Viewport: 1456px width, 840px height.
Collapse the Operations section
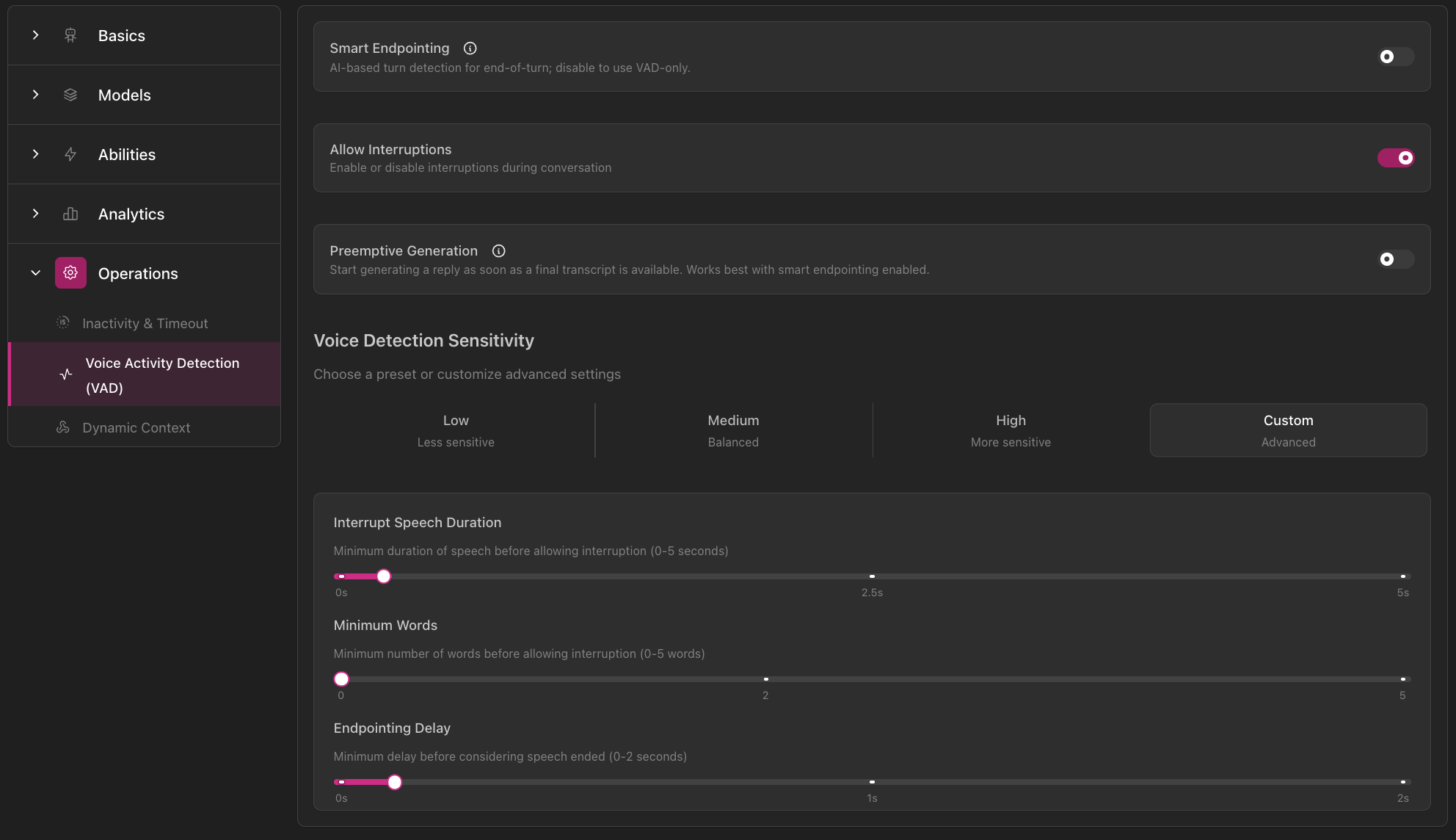click(x=35, y=272)
